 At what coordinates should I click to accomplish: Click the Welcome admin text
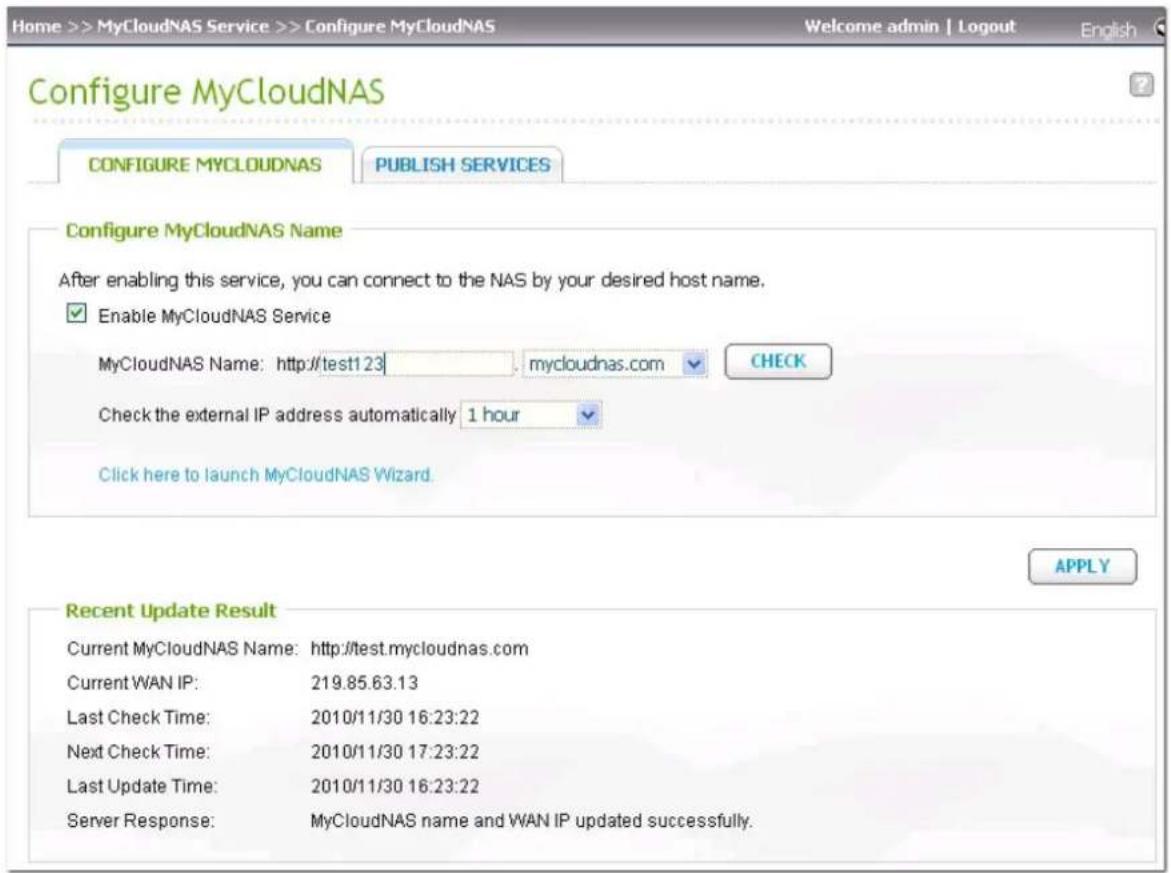coord(871,26)
